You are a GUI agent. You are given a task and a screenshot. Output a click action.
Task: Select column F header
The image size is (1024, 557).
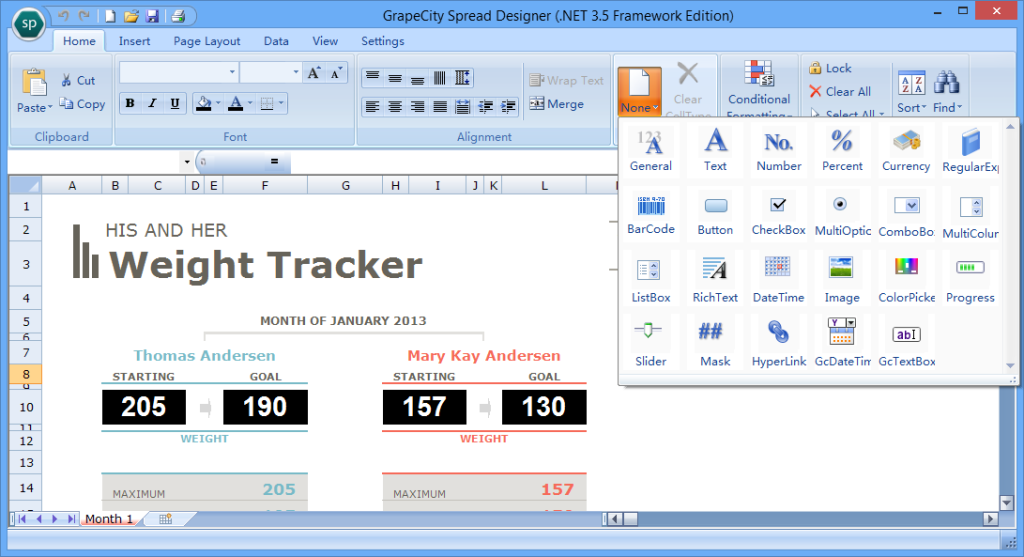click(x=264, y=186)
